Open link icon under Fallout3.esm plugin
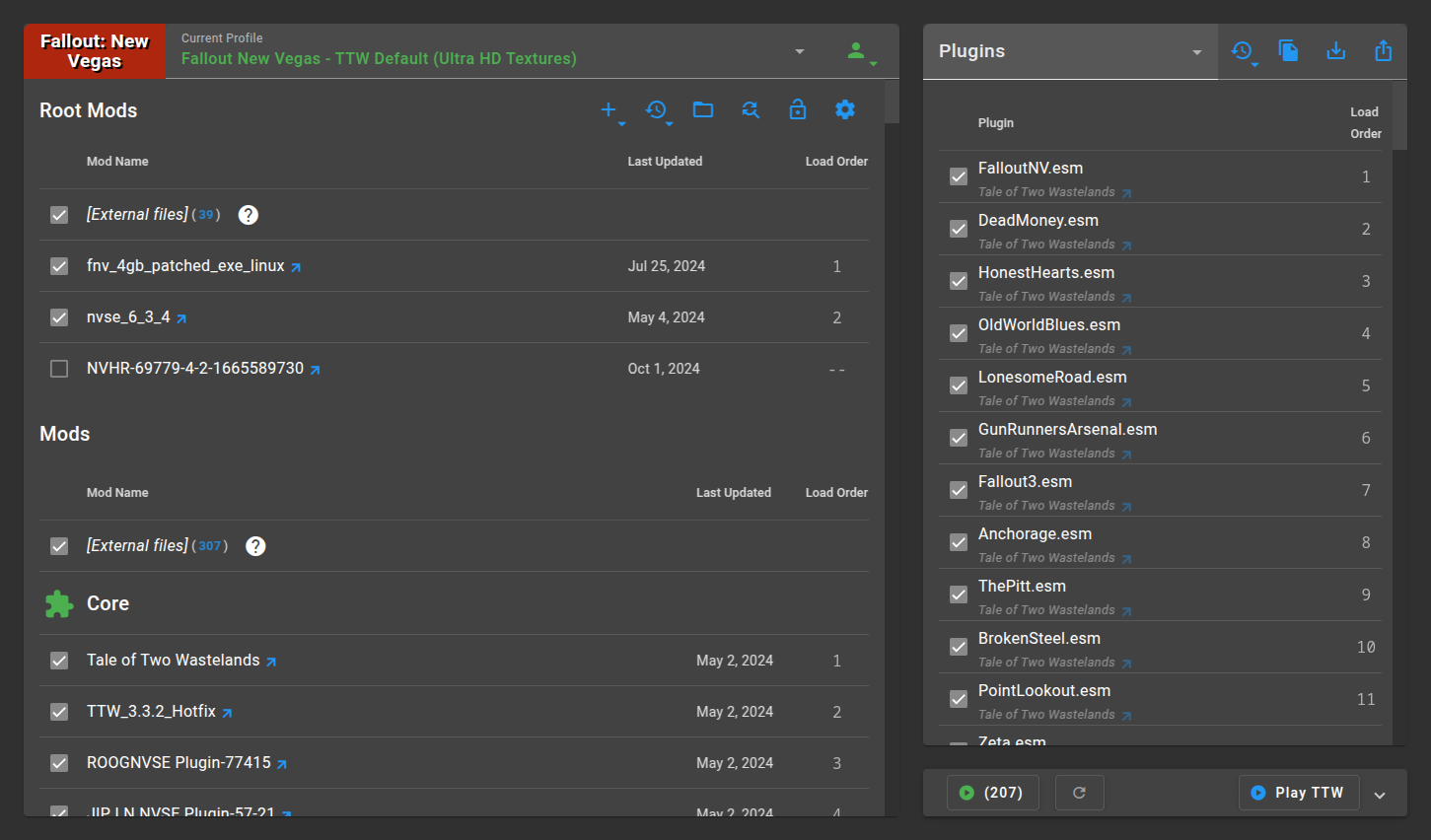The height and width of the screenshot is (840, 1431). pyautogui.click(x=1126, y=507)
